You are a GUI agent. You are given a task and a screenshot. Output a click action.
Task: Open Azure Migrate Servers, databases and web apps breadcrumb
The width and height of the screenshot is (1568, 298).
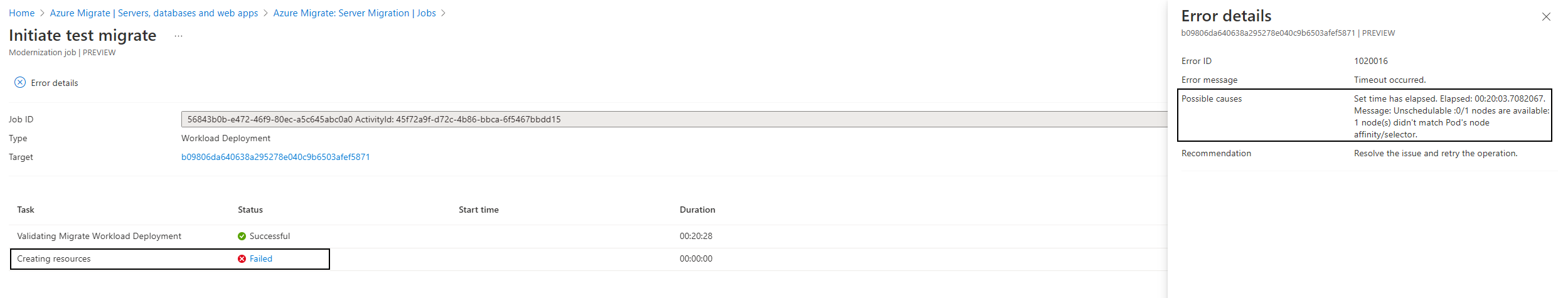pos(154,13)
